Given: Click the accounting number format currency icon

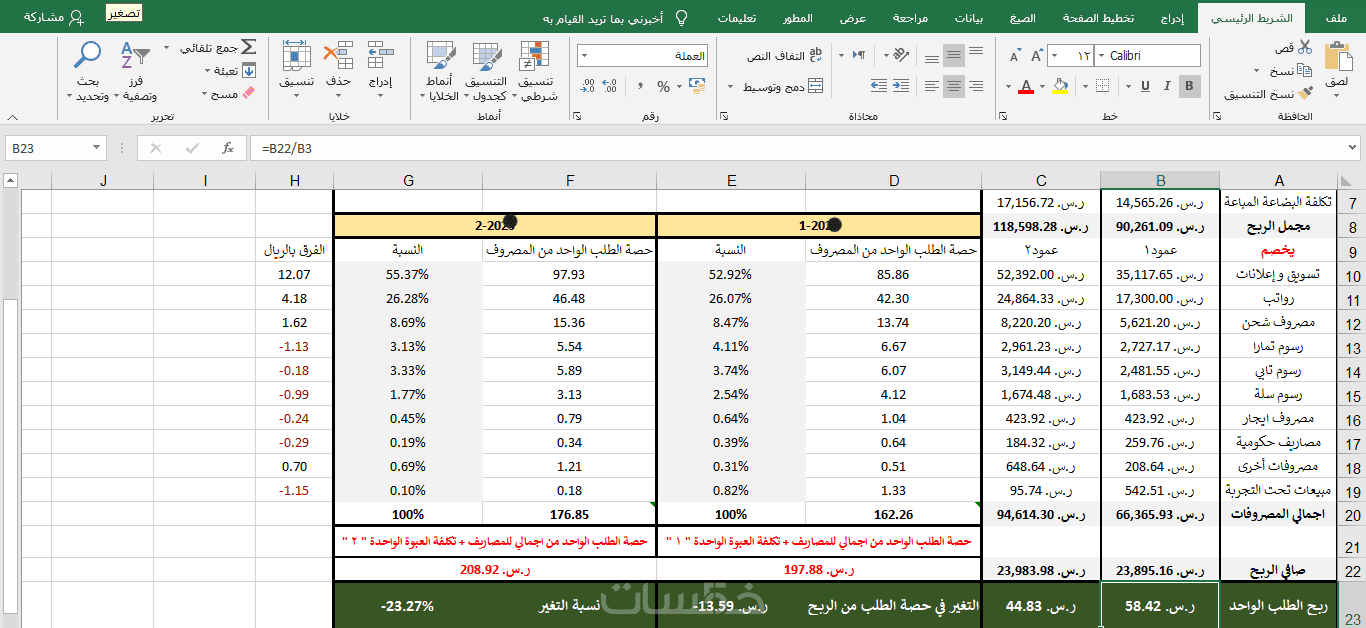Looking at the screenshot, I should 697,87.
